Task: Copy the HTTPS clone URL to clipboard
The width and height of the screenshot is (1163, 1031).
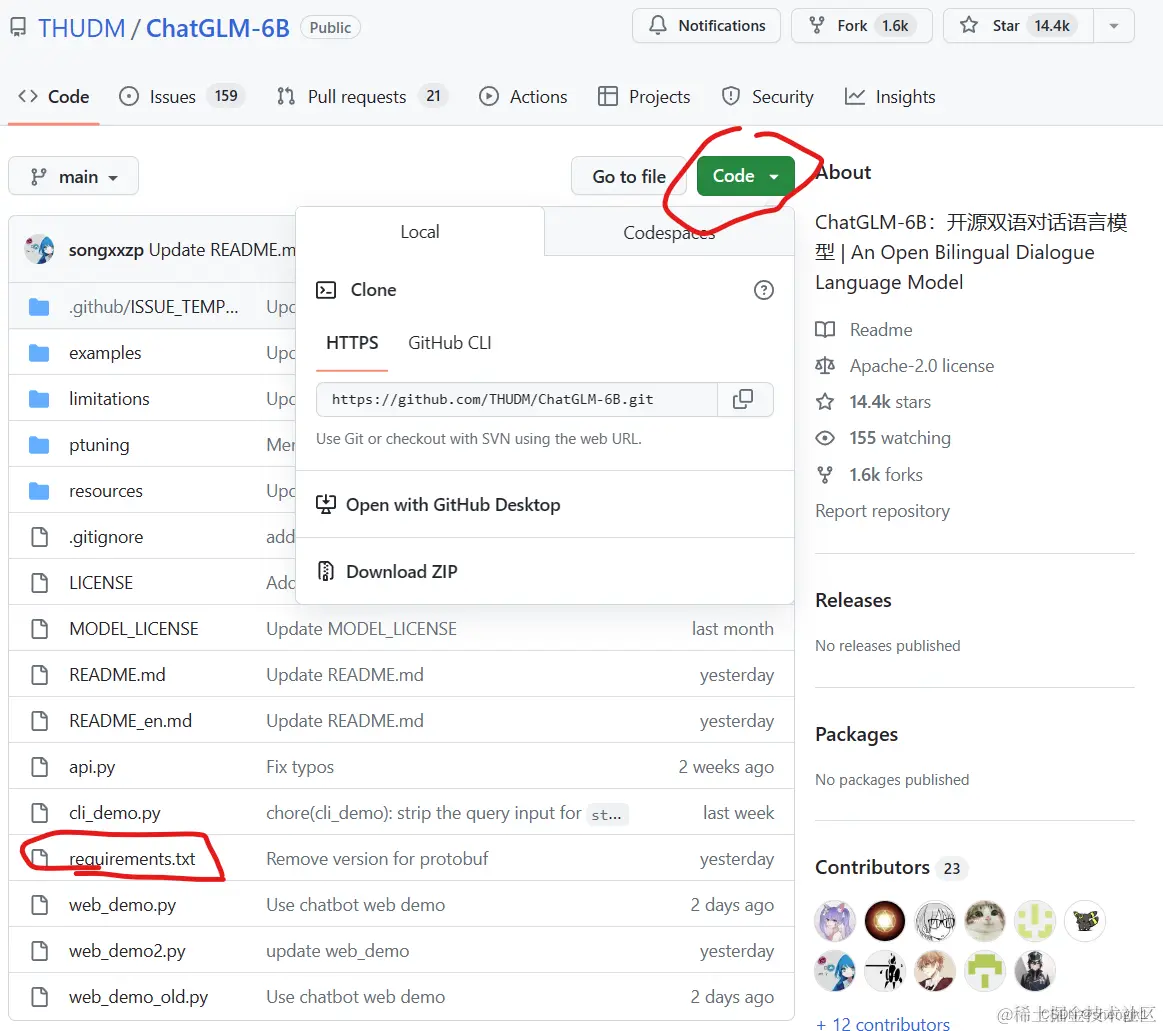Action: [743, 399]
